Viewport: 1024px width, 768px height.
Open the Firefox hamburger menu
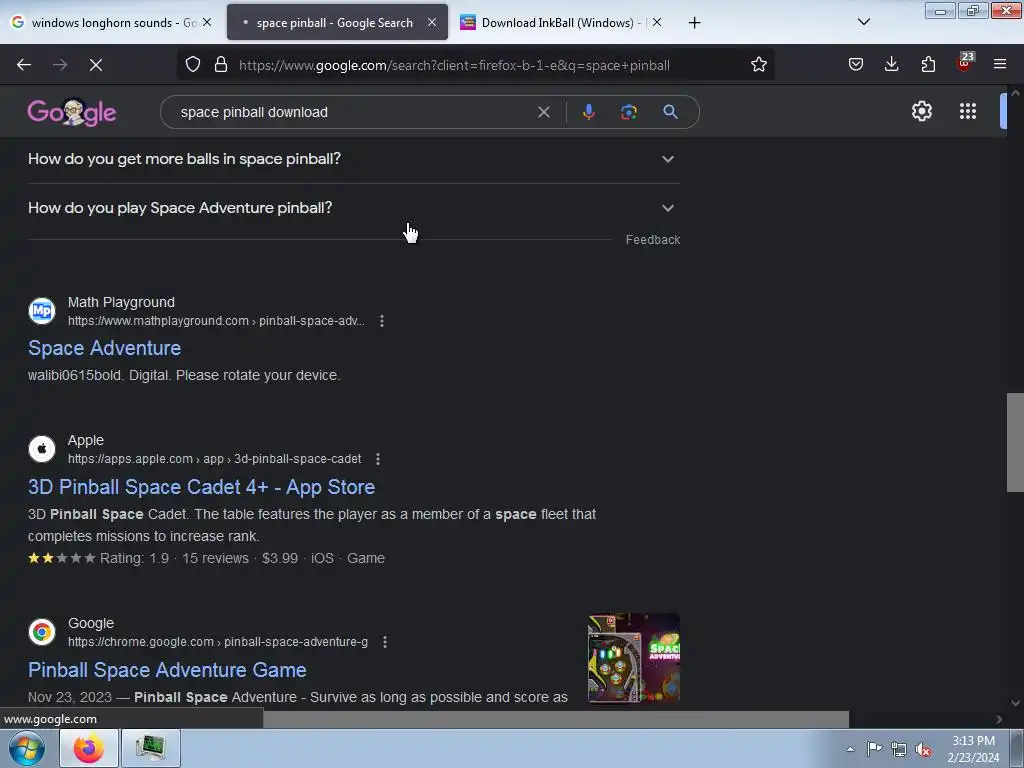tap(1000, 64)
